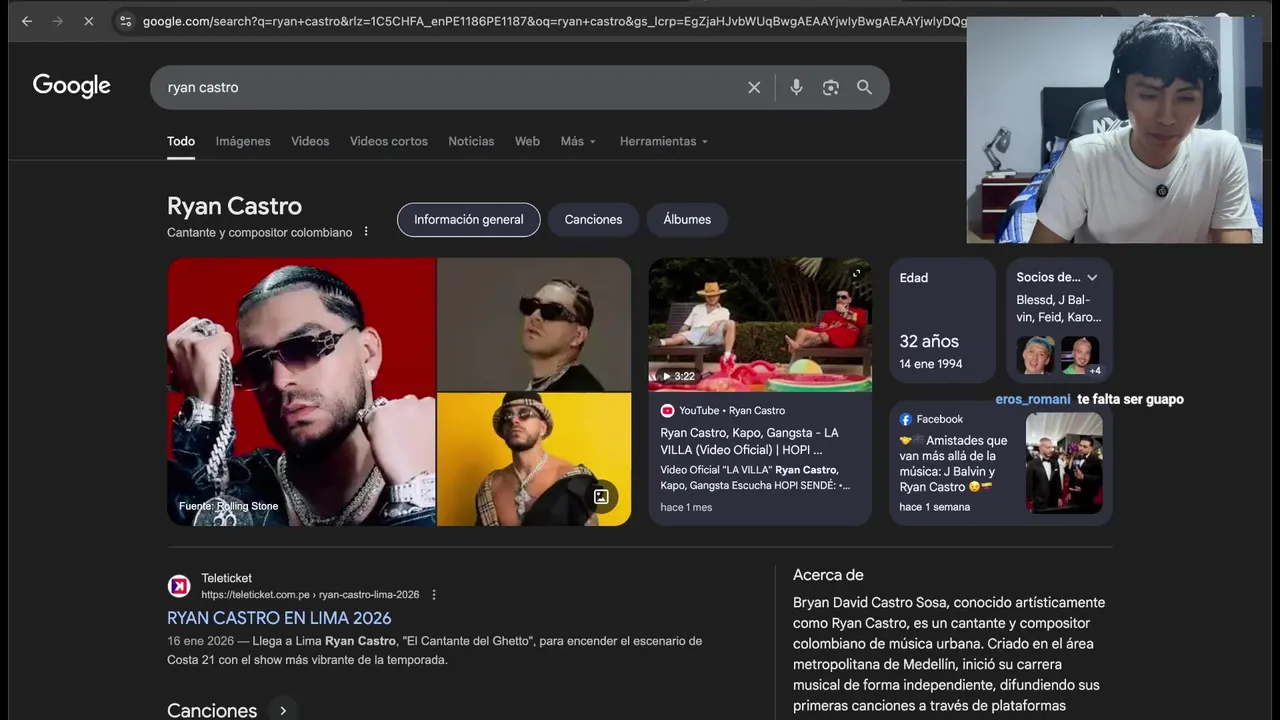Open the LA VILLA video title link
Viewport: 1280px width, 720px height.
point(750,441)
